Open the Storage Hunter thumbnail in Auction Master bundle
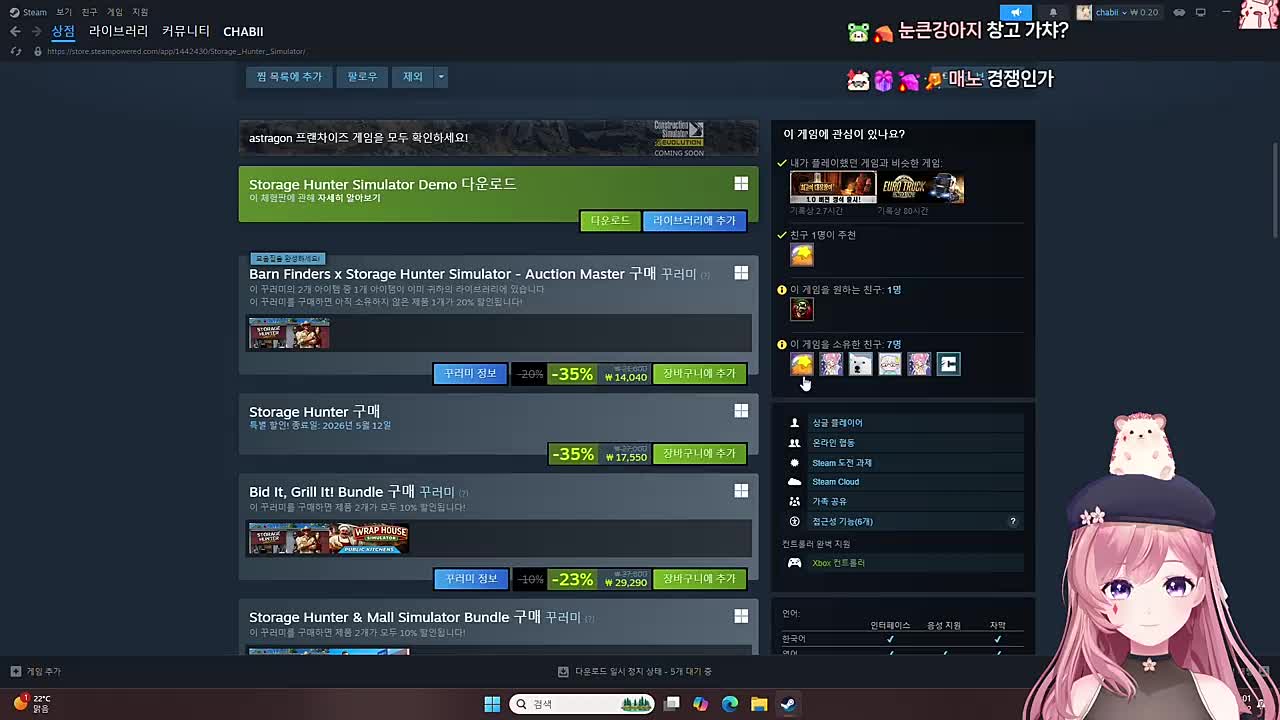This screenshot has width=1280, height=720. click(x=289, y=334)
